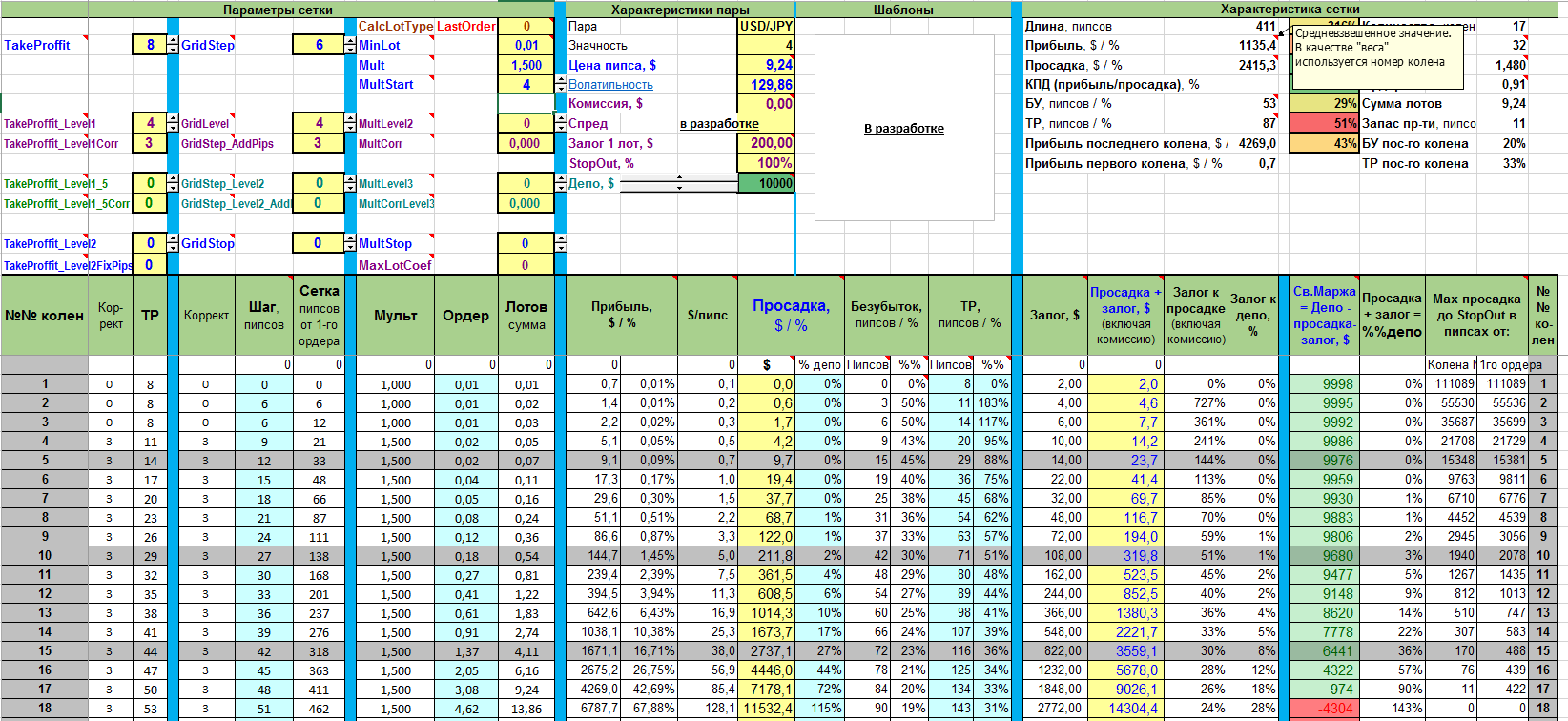Click the TakeProffit_Level2 spinner control
The height and width of the screenshot is (721, 1568).
173,243
